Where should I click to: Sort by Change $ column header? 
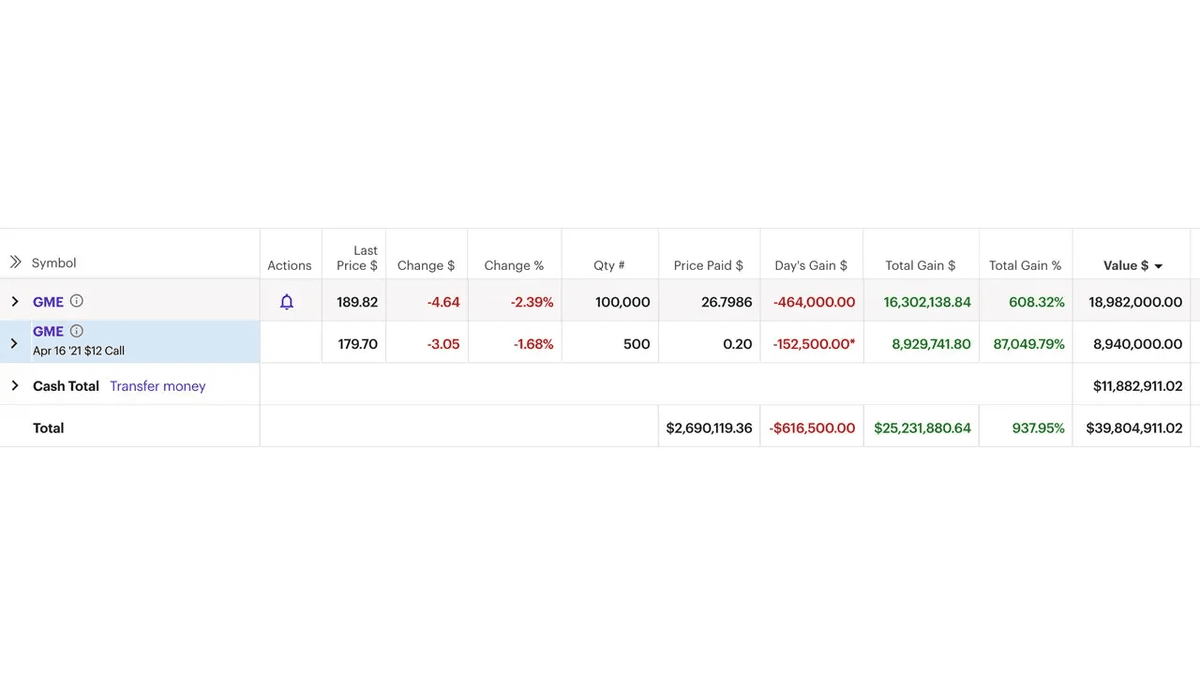tap(426, 266)
